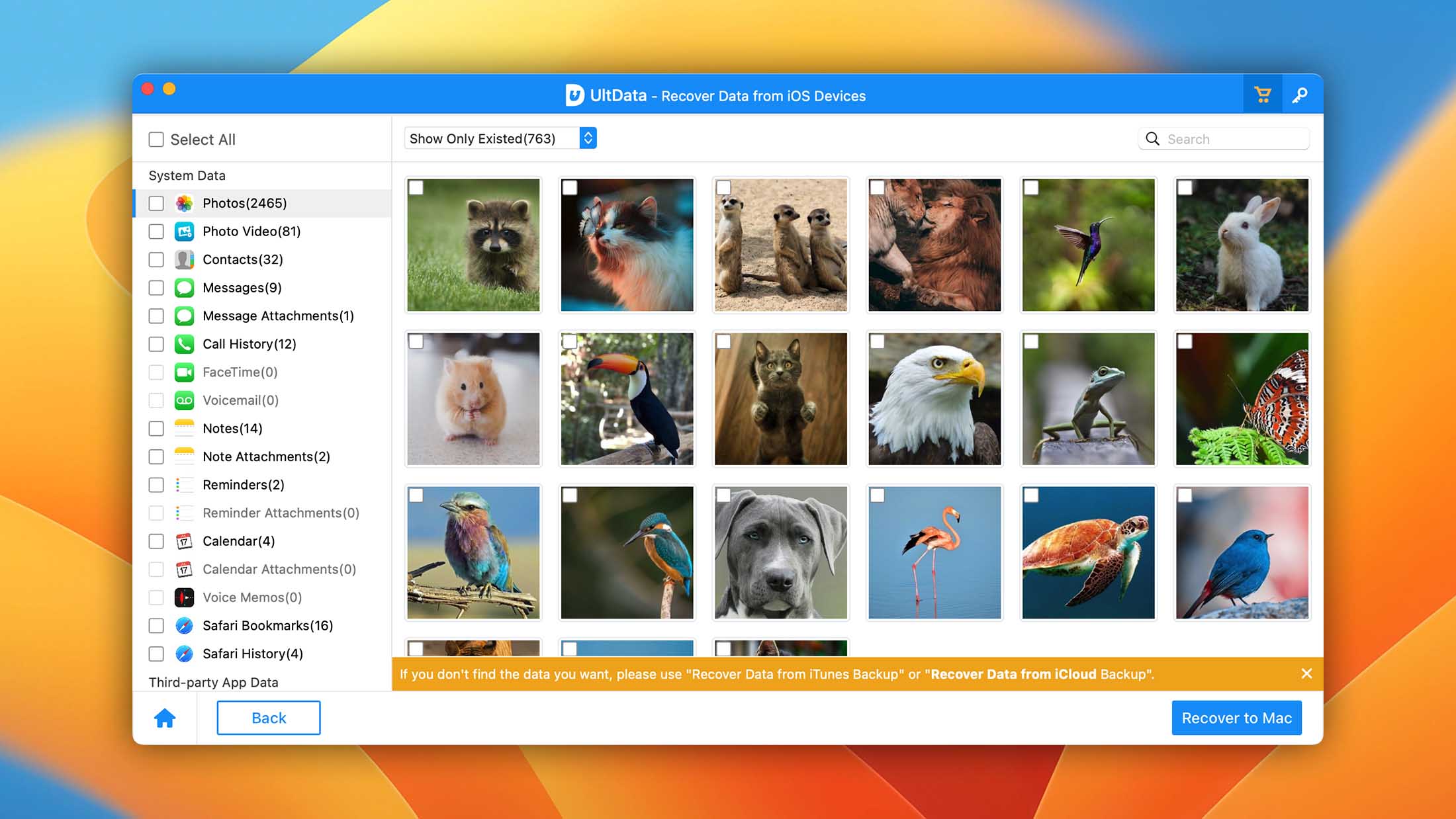Select Message Attachments(1) category
The height and width of the screenshot is (819, 1456).
tap(263, 316)
